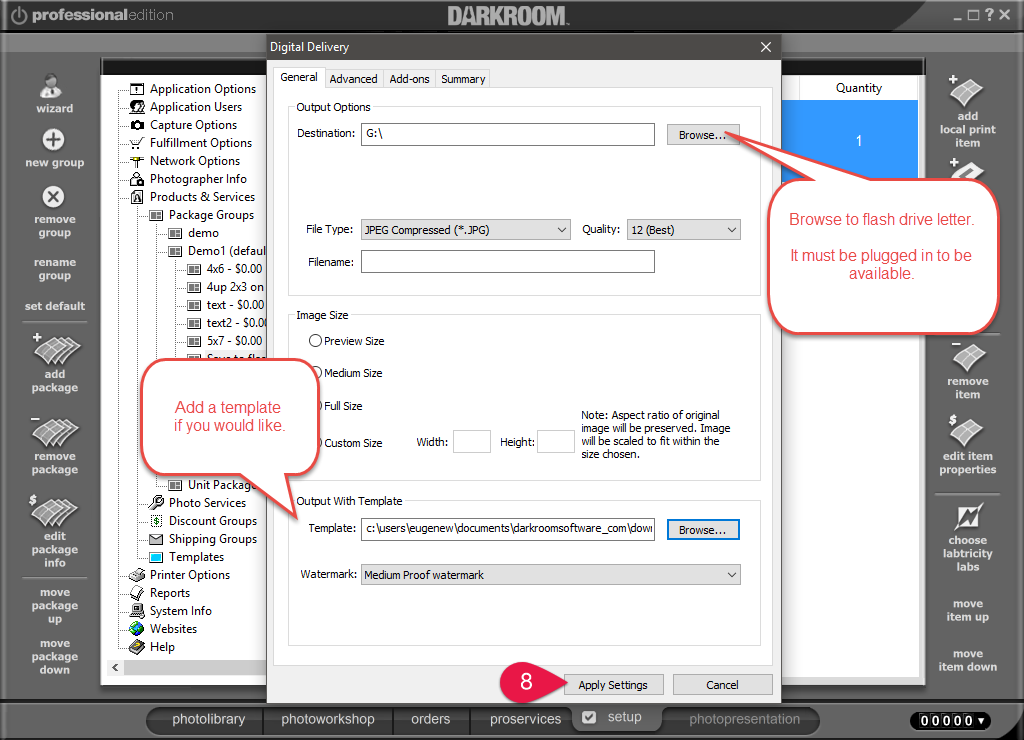Click the Products & Services icon
1024x740 pixels.
[136, 197]
